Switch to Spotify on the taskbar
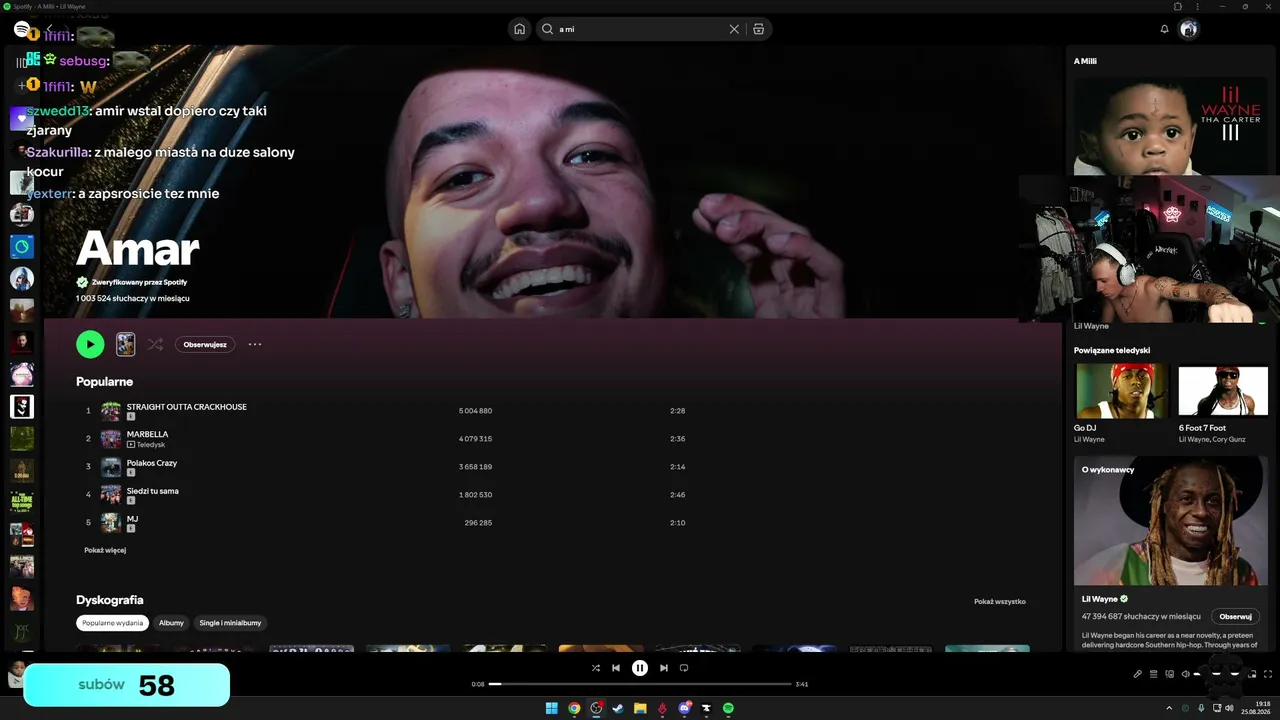This screenshot has width=1280, height=720. (x=728, y=708)
